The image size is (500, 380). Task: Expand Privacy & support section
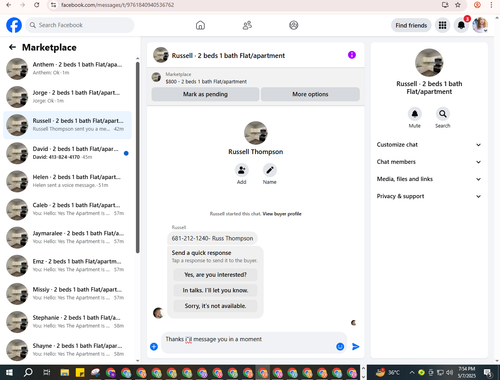[x=429, y=196]
